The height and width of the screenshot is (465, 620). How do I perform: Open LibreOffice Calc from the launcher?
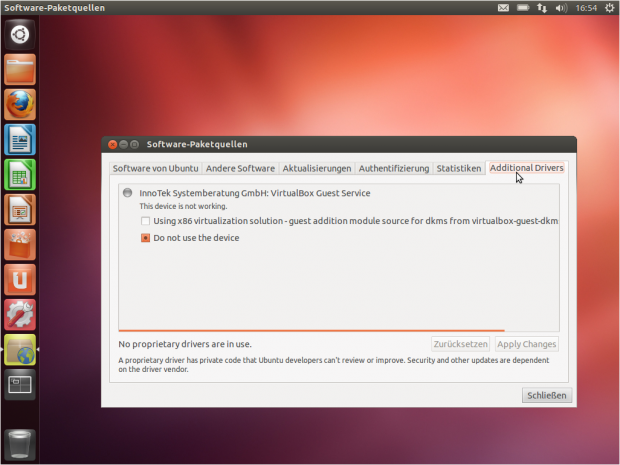click(20, 175)
